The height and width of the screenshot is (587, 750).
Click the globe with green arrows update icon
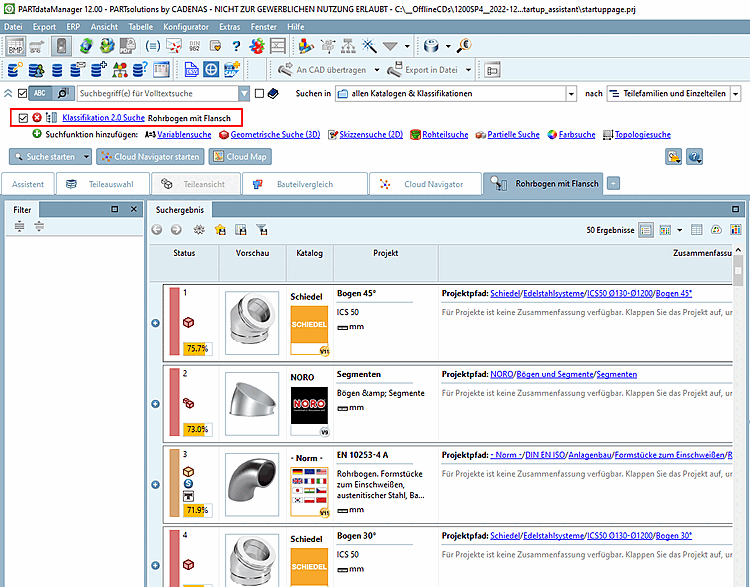click(86, 46)
